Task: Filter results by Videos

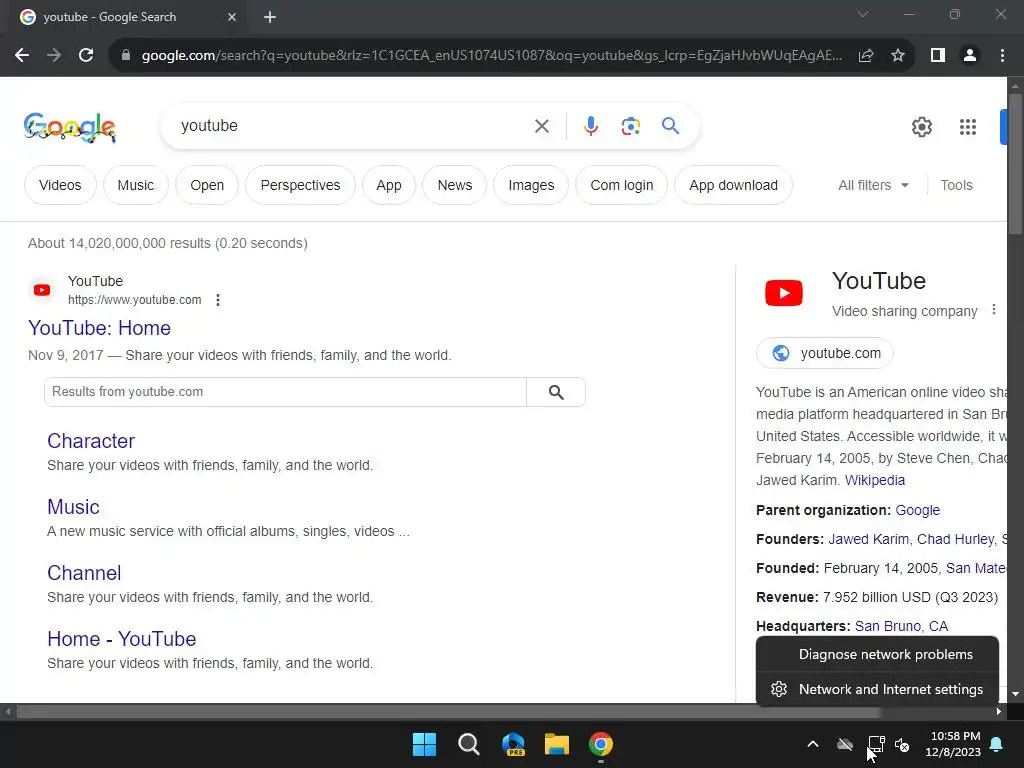Action: coord(60,185)
